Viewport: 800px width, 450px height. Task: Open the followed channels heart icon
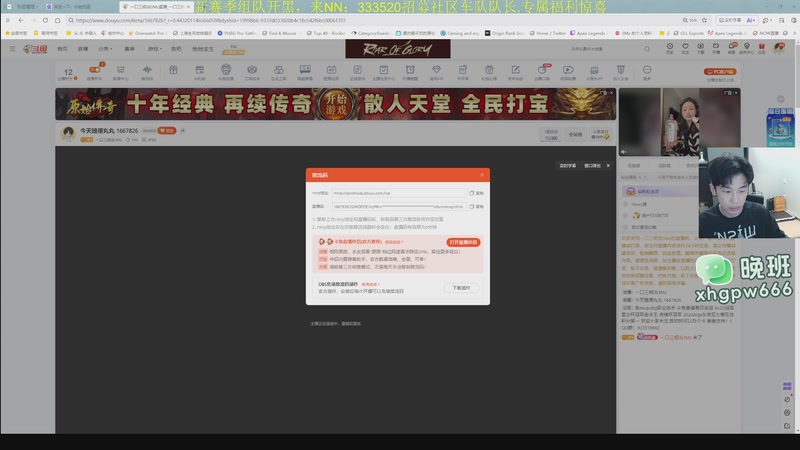click(685, 48)
